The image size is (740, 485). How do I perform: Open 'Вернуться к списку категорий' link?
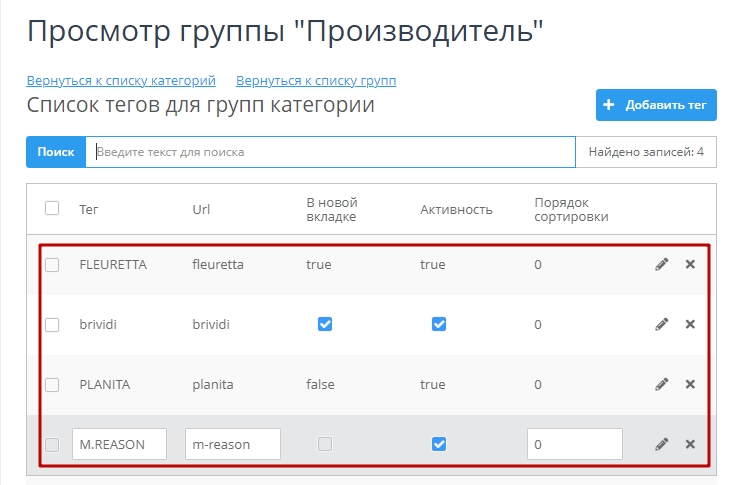(x=121, y=80)
